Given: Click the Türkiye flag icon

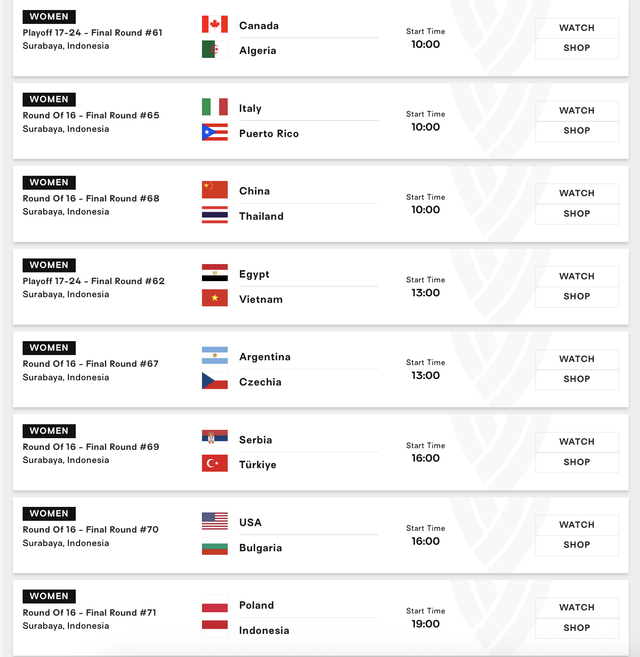Looking at the screenshot, I should [x=215, y=463].
